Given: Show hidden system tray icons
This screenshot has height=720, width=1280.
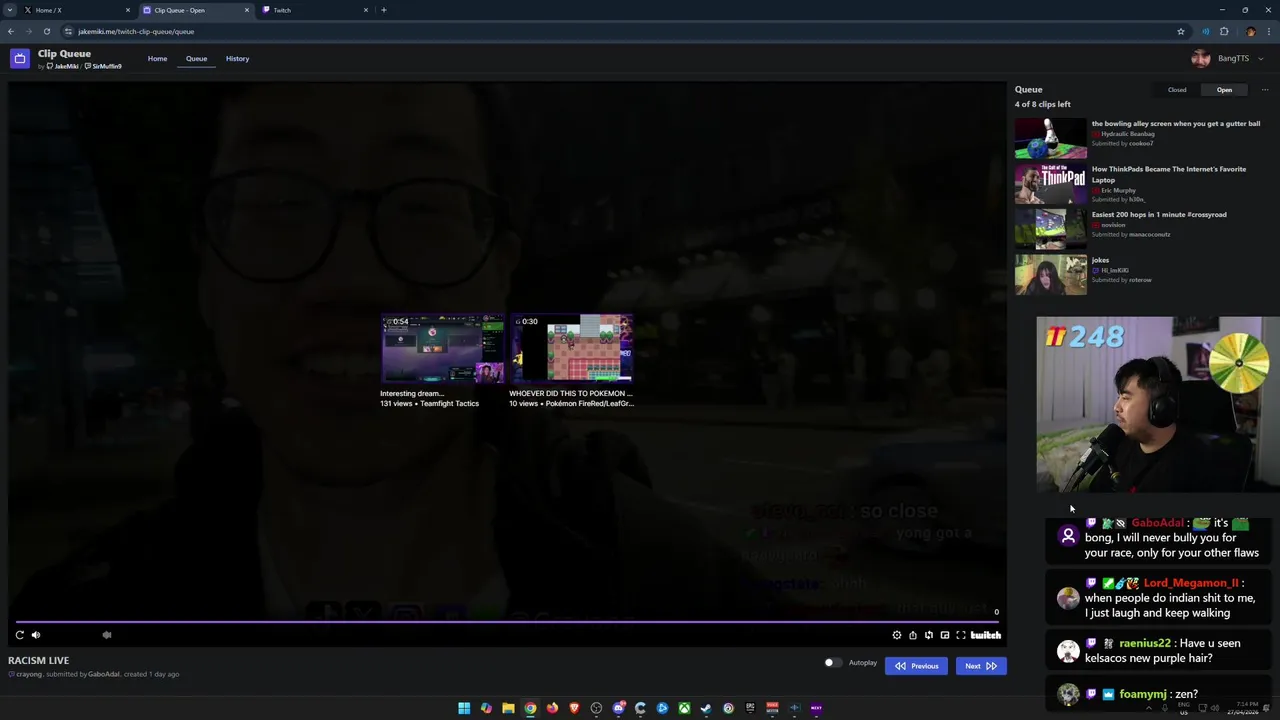Looking at the screenshot, I should [1148, 708].
